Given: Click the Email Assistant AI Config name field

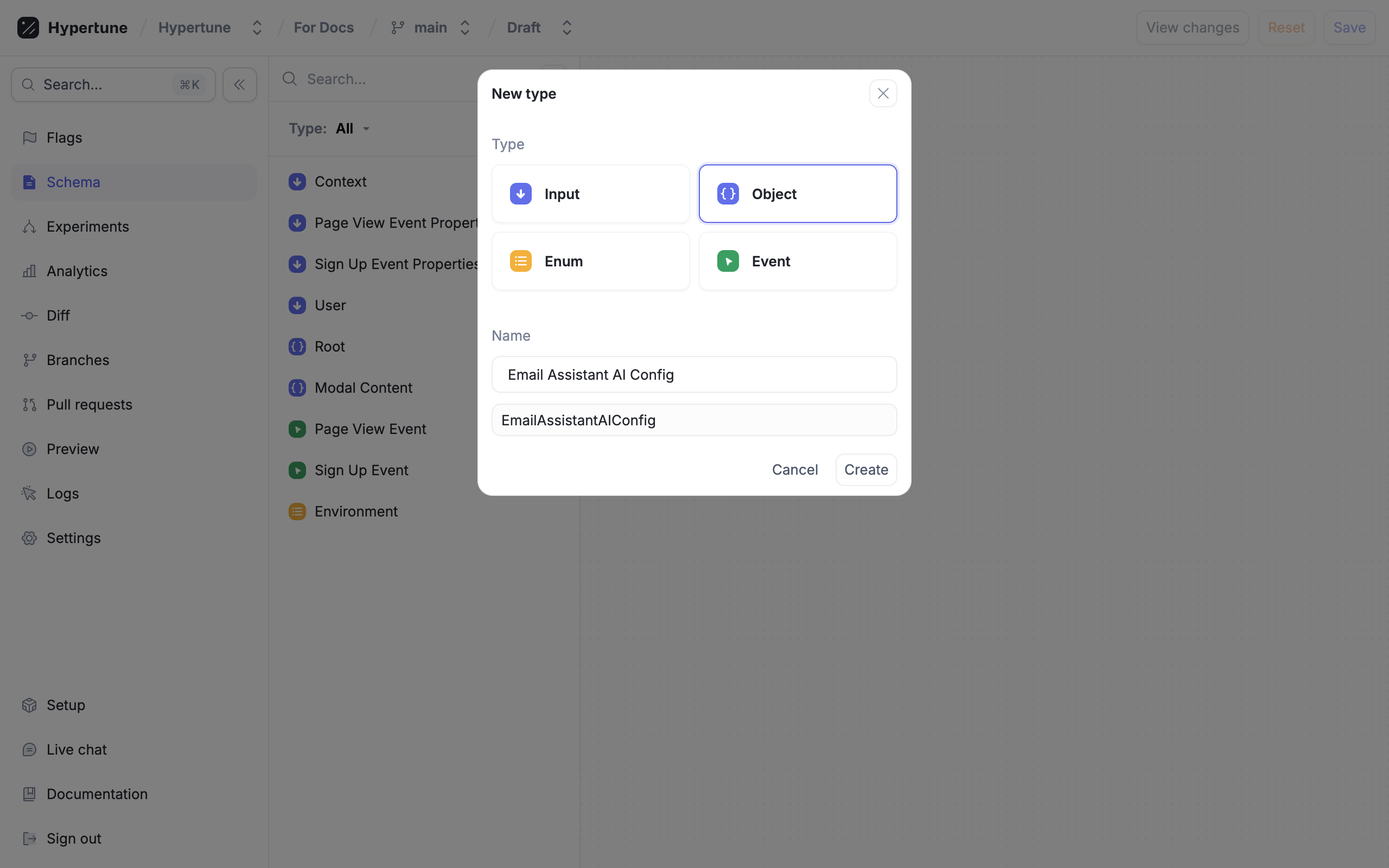Looking at the screenshot, I should tap(693, 374).
